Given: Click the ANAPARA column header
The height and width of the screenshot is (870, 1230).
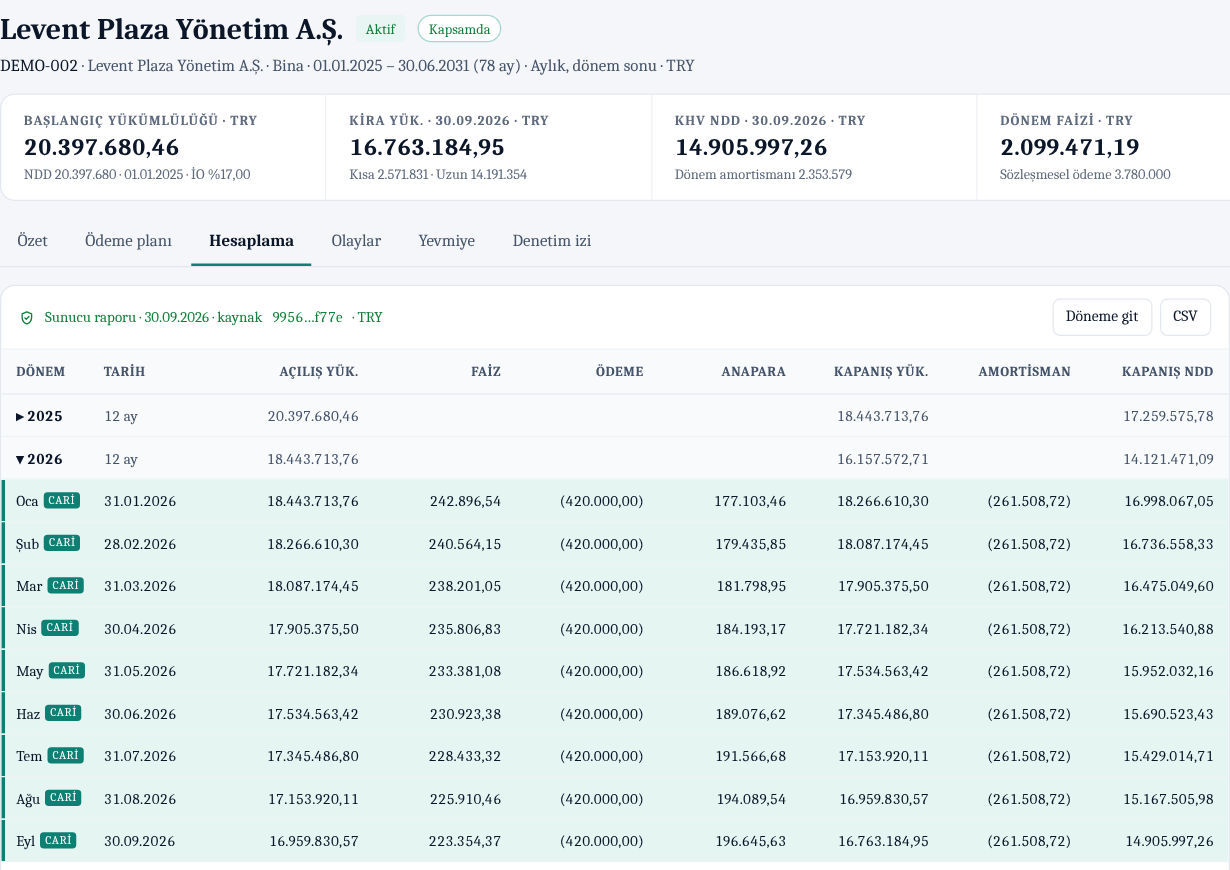Looking at the screenshot, I should click(x=753, y=372).
